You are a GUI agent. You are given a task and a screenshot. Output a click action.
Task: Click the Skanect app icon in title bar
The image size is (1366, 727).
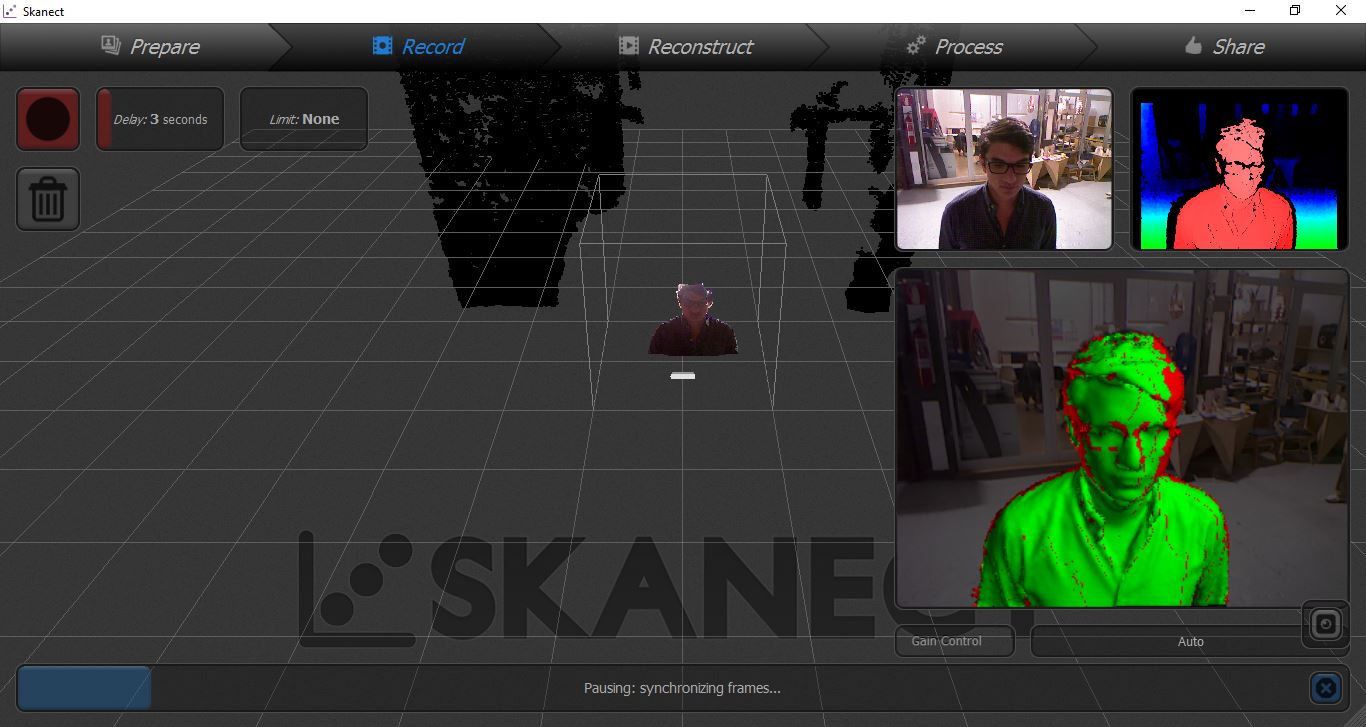(10, 11)
